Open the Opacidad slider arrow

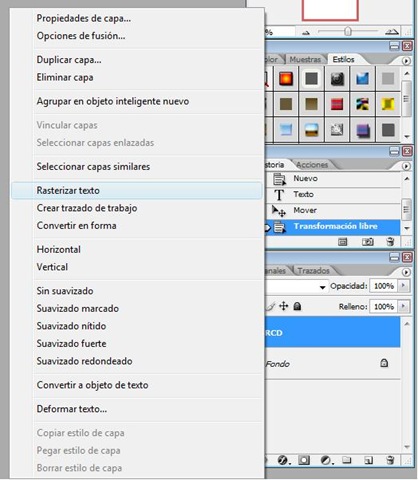(403, 286)
